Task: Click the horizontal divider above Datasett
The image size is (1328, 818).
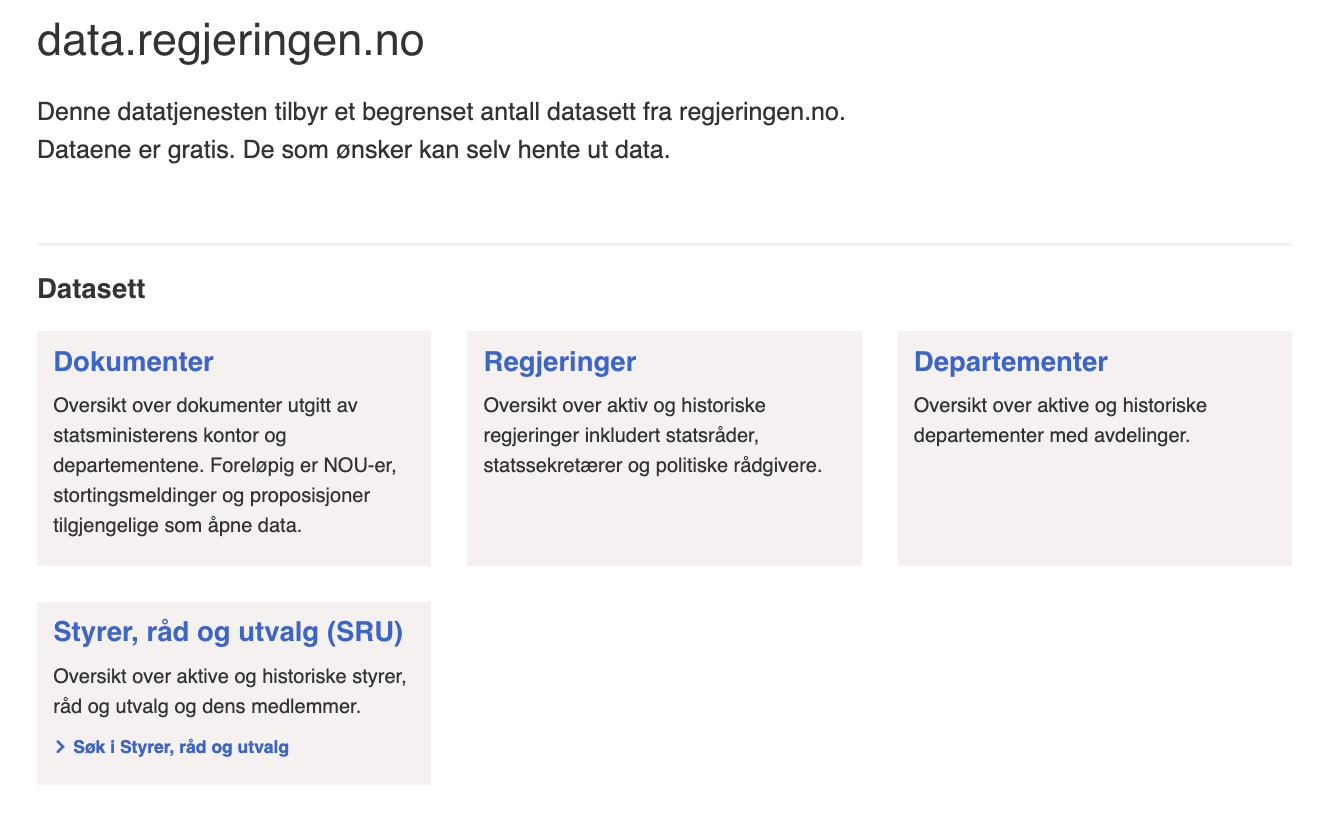Action: (x=664, y=244)
